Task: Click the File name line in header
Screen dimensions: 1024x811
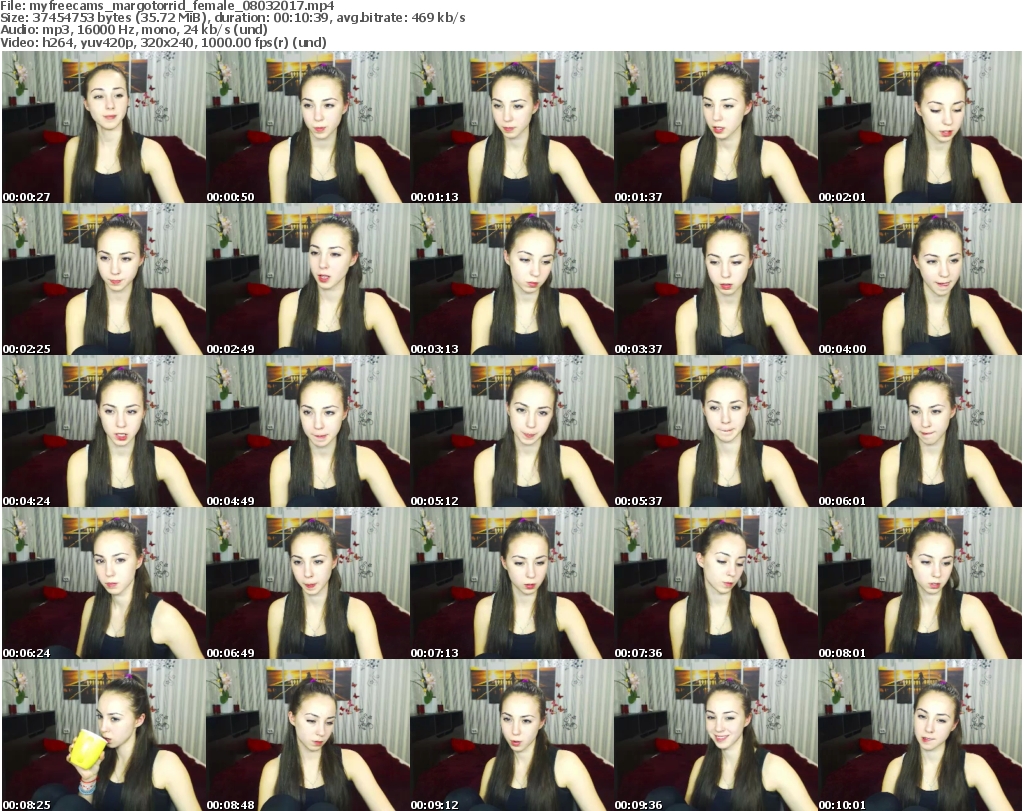Action: coord(167,6)
